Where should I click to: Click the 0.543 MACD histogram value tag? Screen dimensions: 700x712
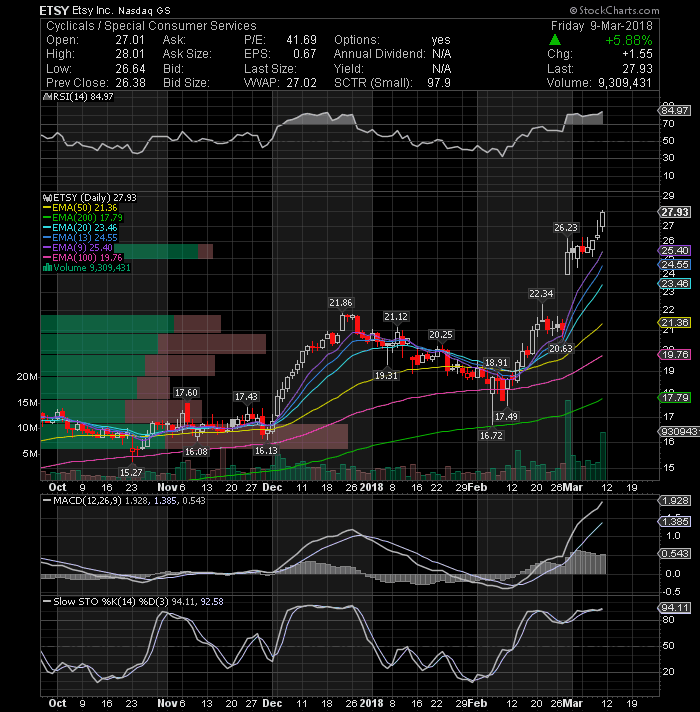click(x=675, y=554)
